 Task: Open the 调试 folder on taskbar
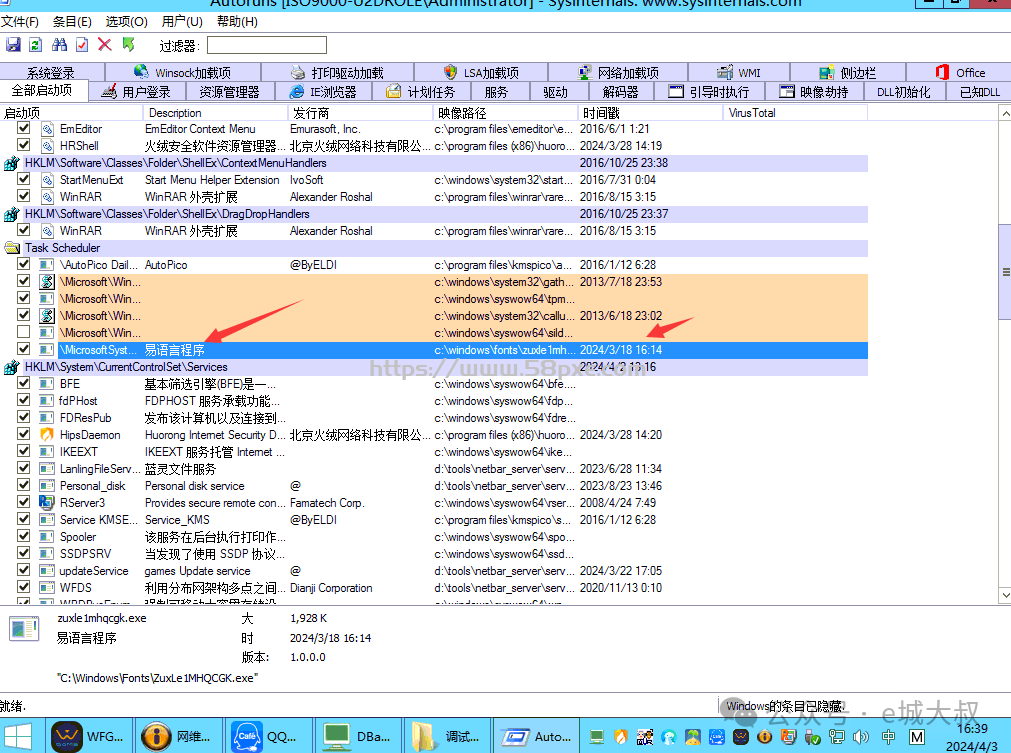coord(449,736)
